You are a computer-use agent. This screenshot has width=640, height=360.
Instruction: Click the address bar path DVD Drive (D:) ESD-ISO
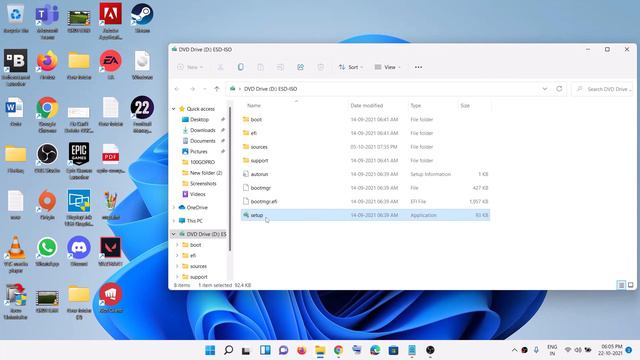270,89
